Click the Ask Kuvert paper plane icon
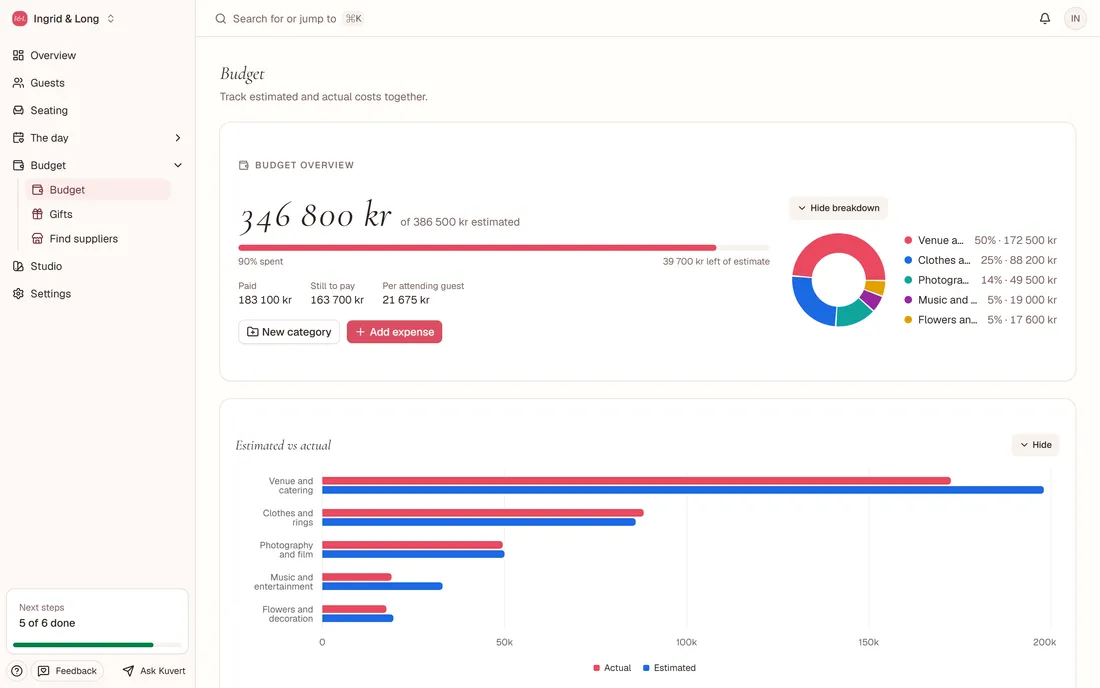 point(128,671)
